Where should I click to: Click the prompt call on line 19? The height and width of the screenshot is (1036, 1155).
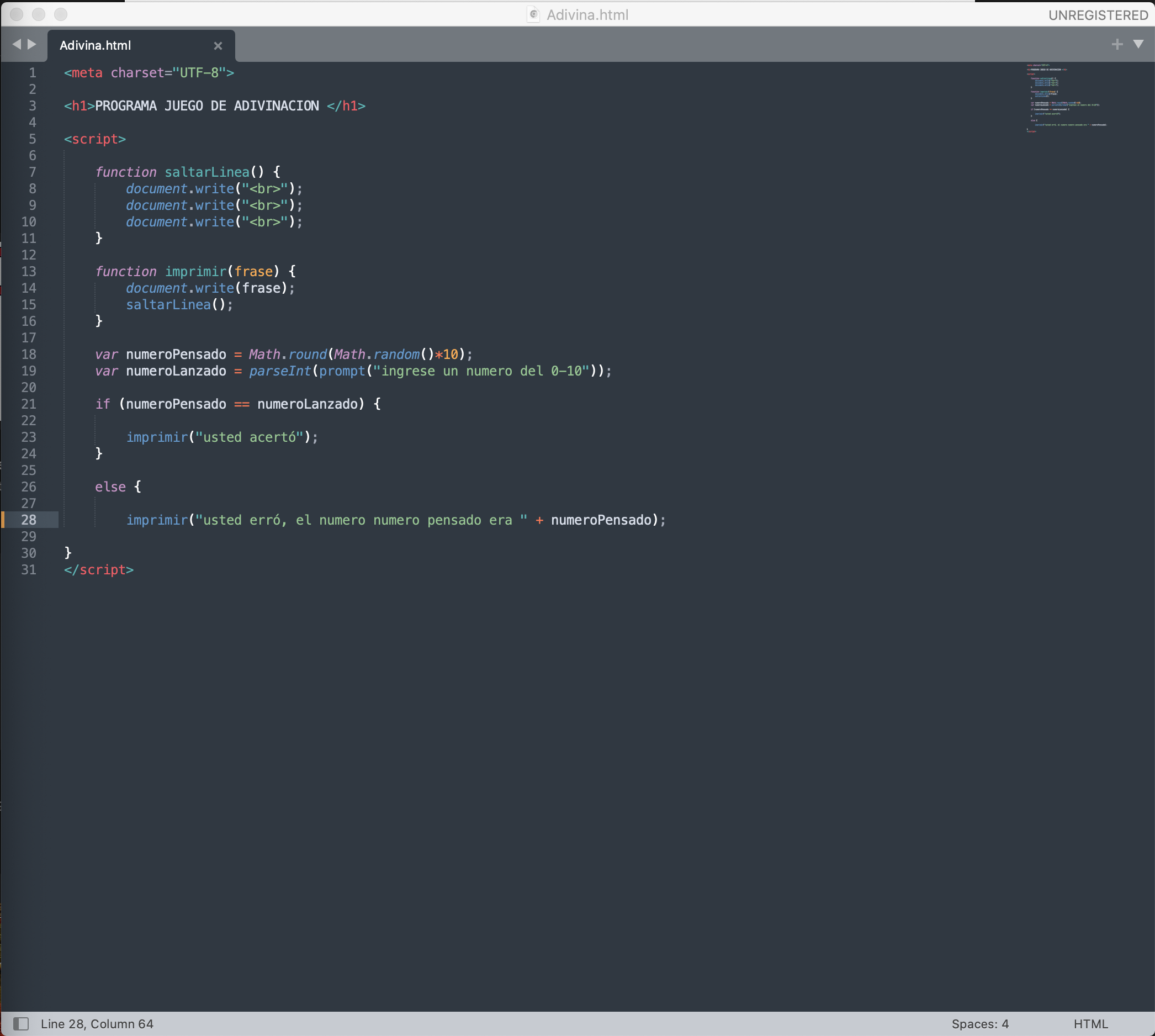click(x=342, y=371)
